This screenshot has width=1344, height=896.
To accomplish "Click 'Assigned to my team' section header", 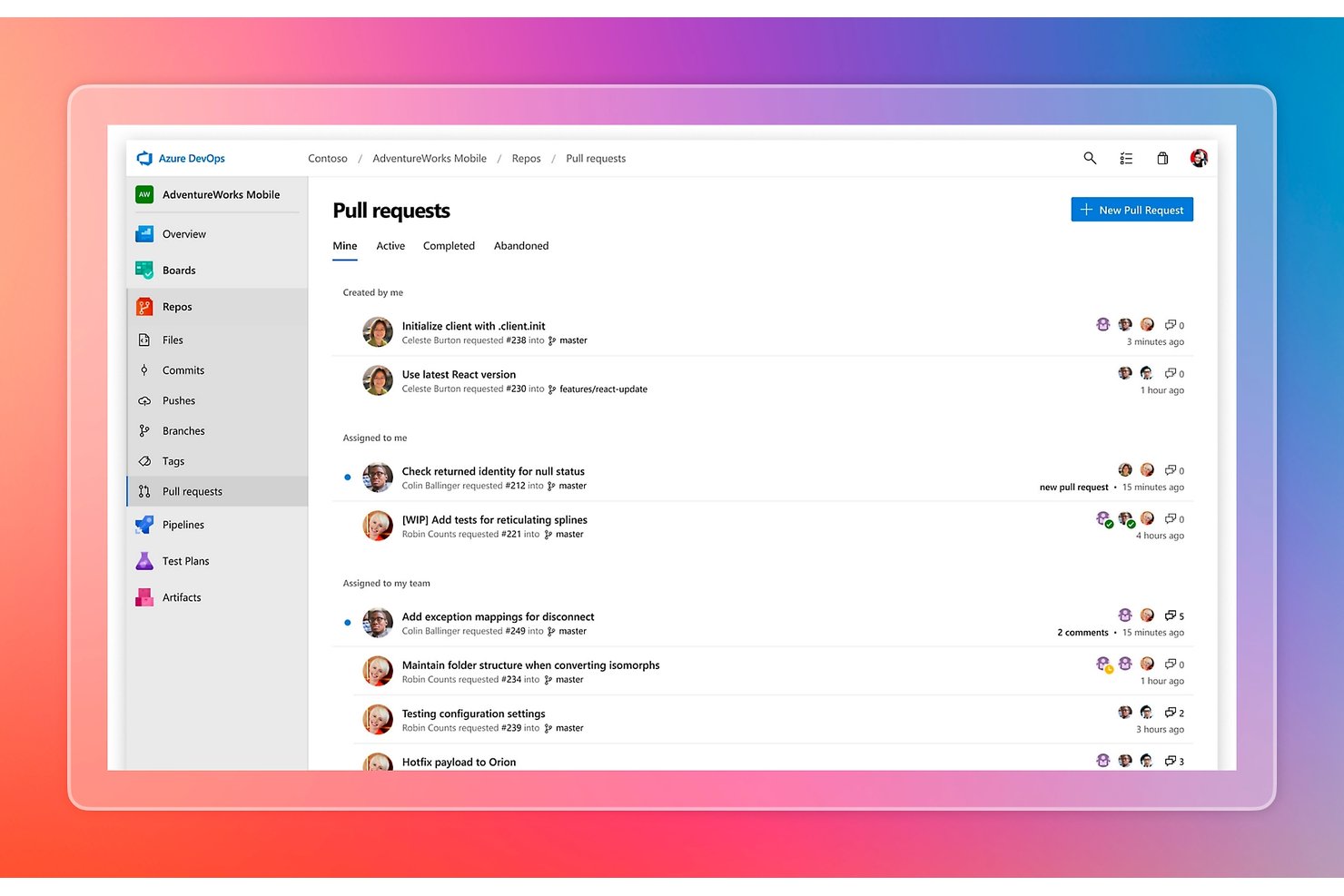I will (x=387, y=583).
